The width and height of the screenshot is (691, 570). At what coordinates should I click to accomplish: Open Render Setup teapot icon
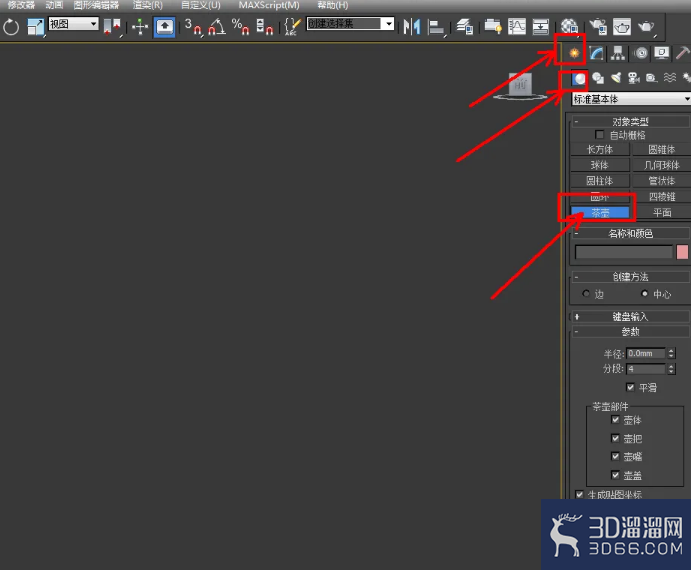(598, 27)
